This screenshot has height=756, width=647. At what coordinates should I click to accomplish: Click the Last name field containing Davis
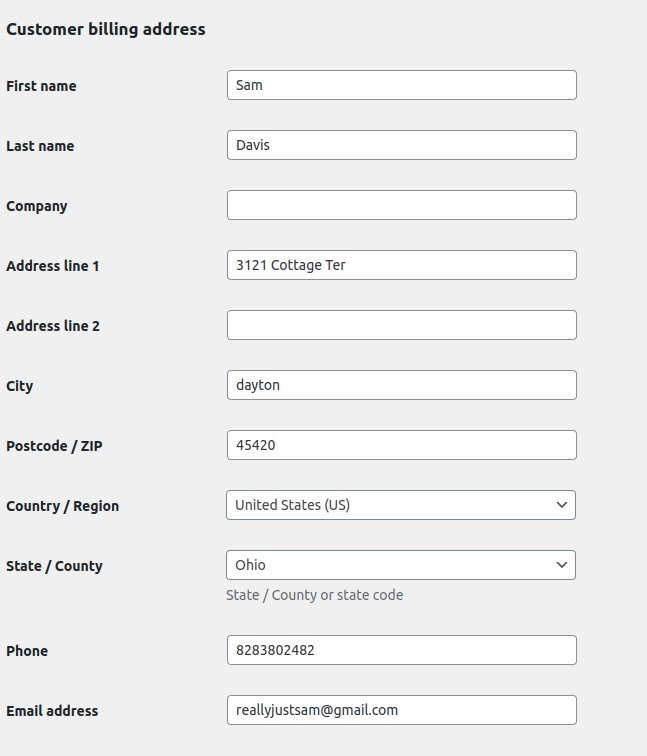(x=401, y=145)
